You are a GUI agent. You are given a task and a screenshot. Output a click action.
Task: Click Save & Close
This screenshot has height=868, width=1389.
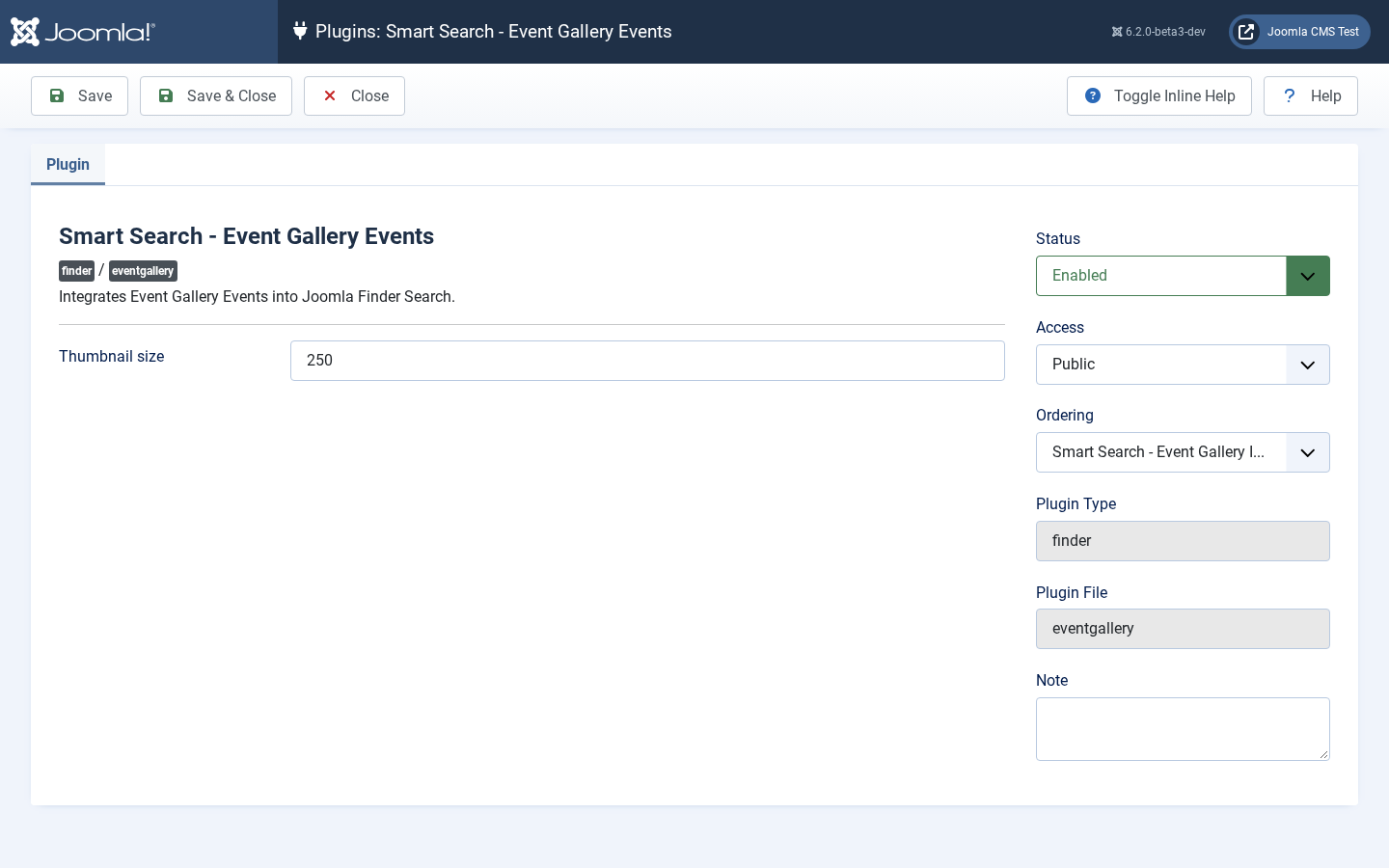coord(216,95)
